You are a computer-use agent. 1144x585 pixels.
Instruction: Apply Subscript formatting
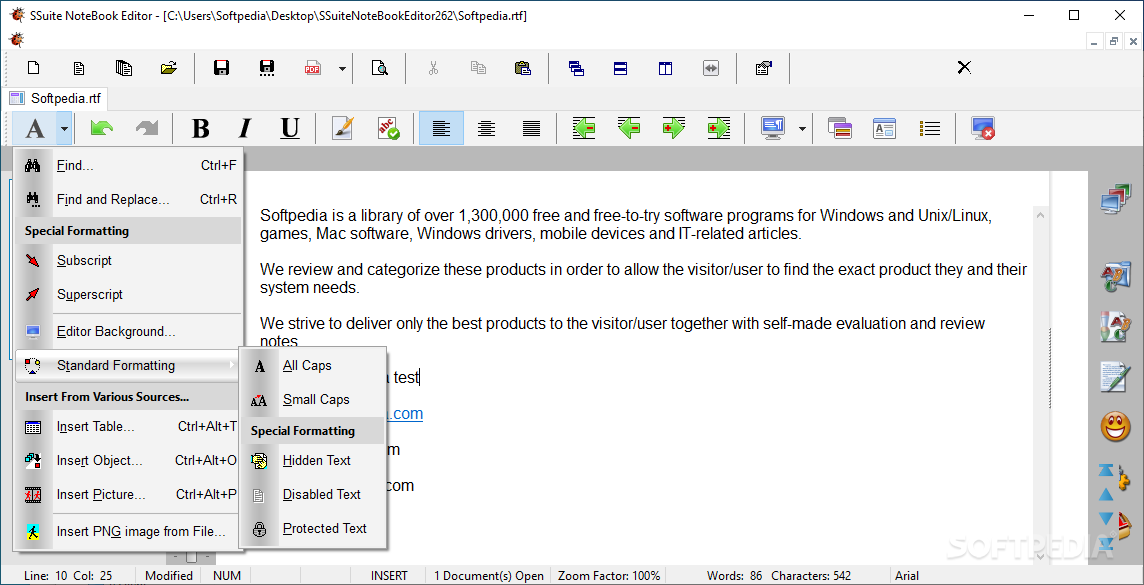click(128, 260)
